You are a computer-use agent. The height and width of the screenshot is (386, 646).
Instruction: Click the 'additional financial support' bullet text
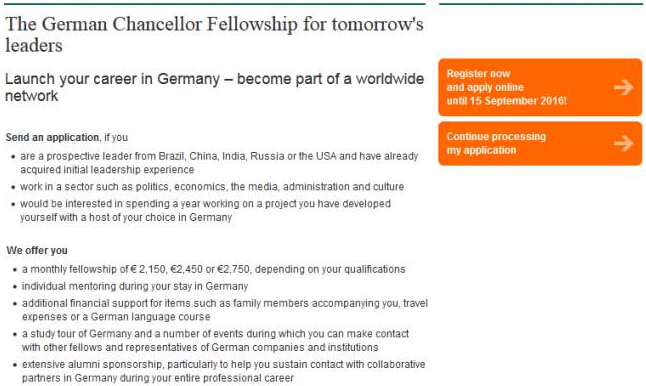pyautogui.click(x=225, y=310)
